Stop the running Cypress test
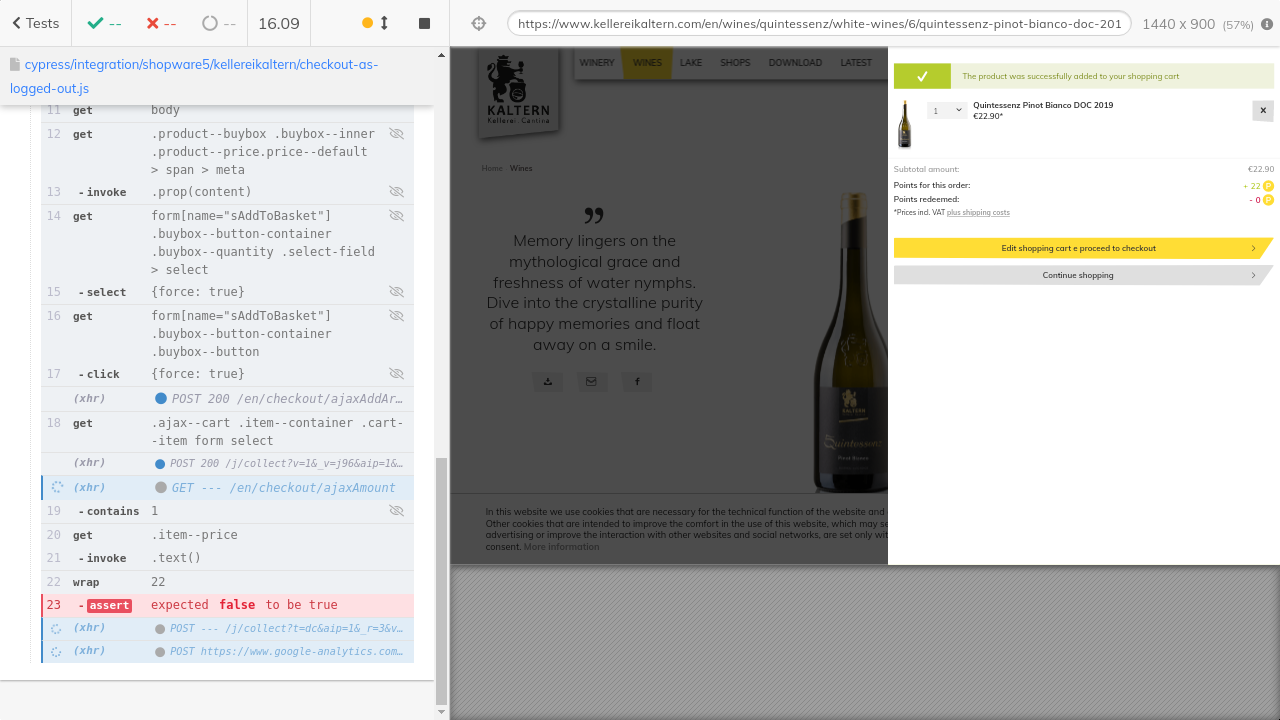Screen dimensions: 1280x720 pos(424,23)
